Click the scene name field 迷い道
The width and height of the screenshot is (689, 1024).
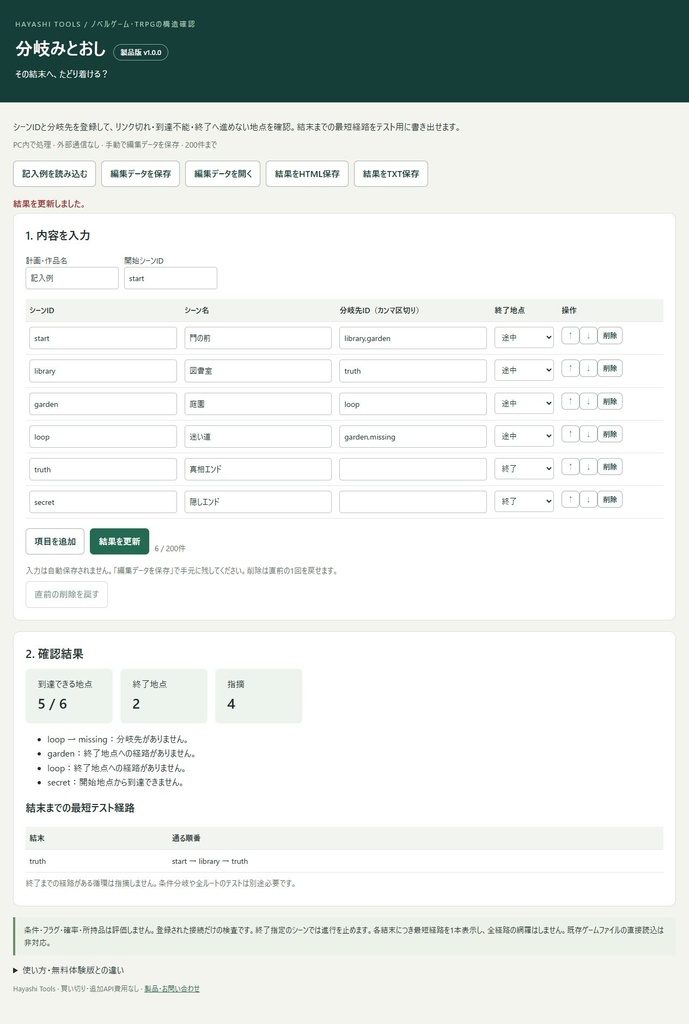click(x=258, y=436)
